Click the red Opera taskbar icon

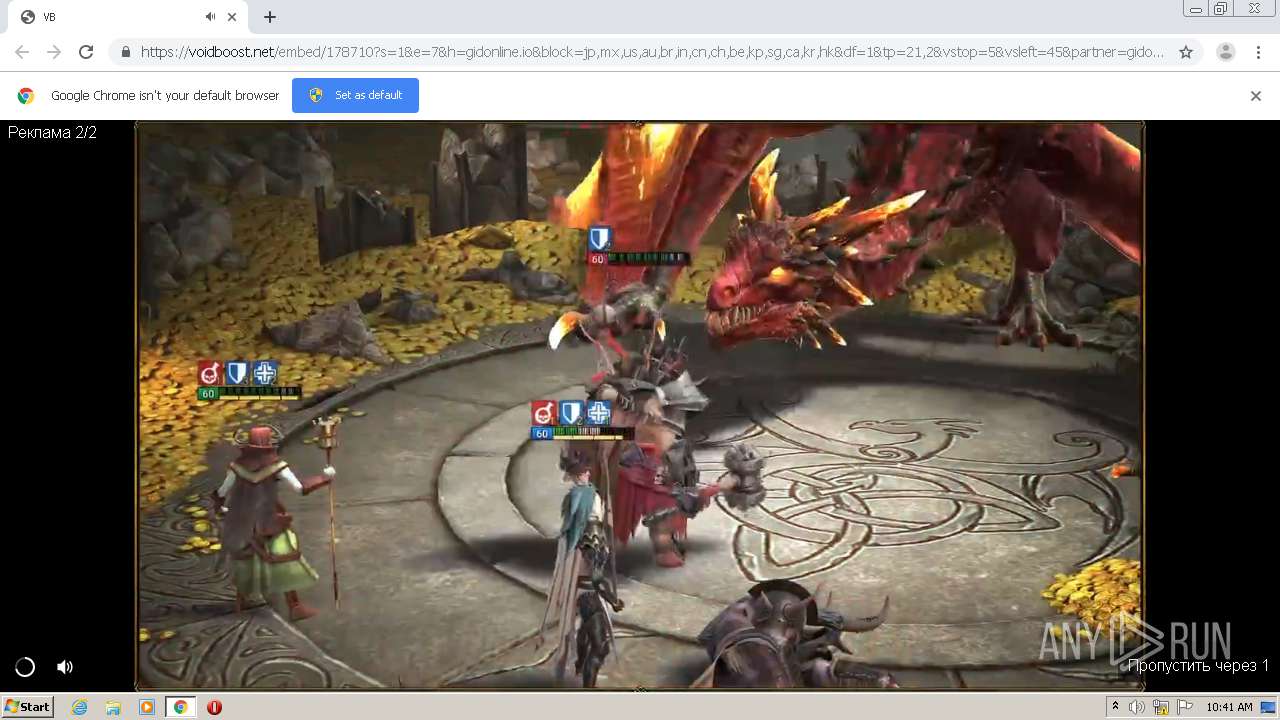(214, 707)
